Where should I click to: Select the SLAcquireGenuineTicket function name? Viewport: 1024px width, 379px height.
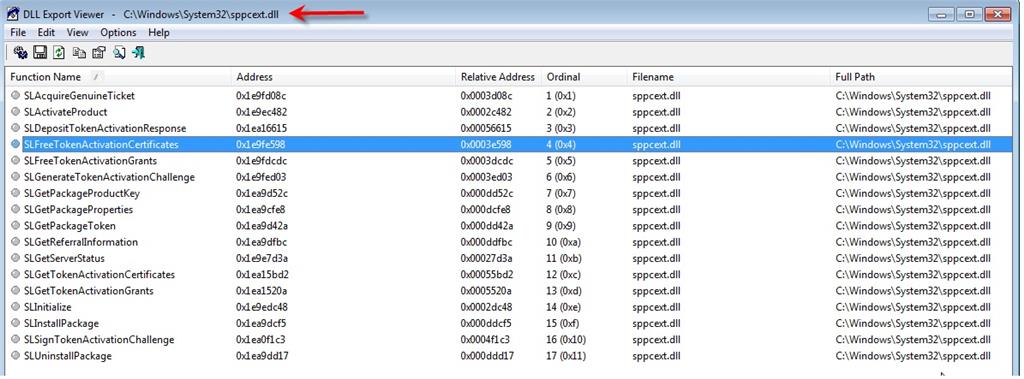click(79, 95)
